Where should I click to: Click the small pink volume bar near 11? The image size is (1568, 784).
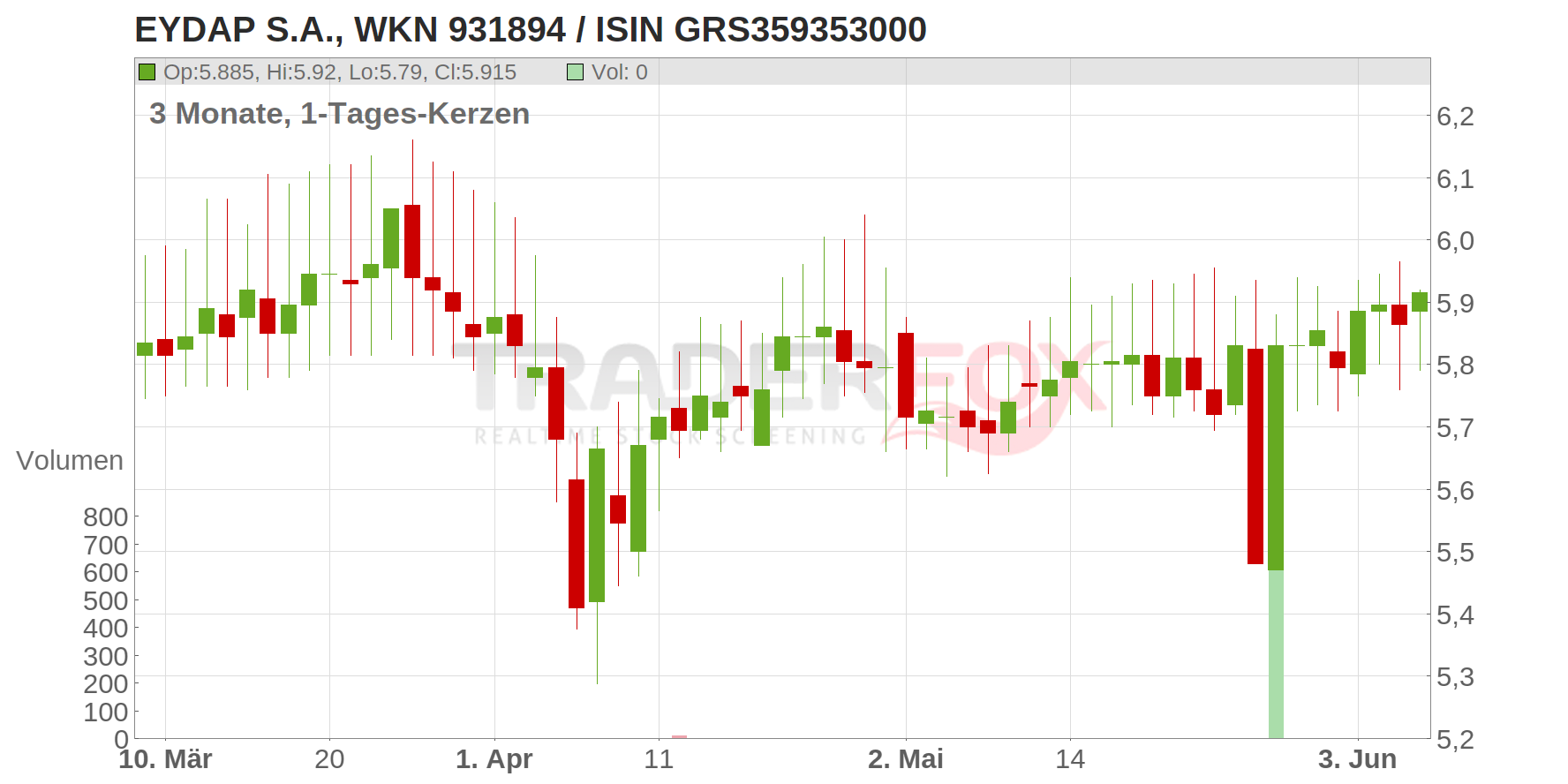point(679,736)
